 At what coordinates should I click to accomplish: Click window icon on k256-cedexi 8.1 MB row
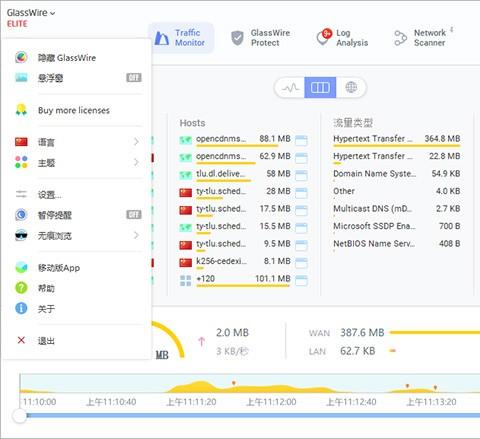[x=301, y=263]
